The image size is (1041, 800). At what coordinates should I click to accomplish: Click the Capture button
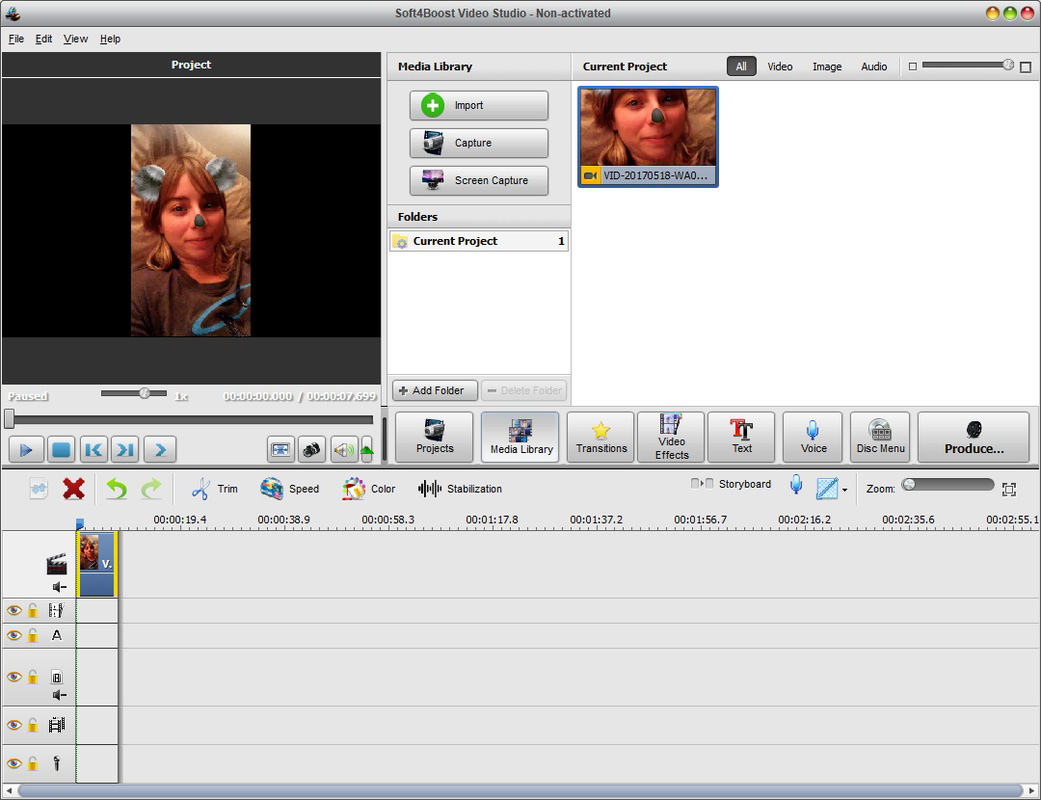point(479,143)
